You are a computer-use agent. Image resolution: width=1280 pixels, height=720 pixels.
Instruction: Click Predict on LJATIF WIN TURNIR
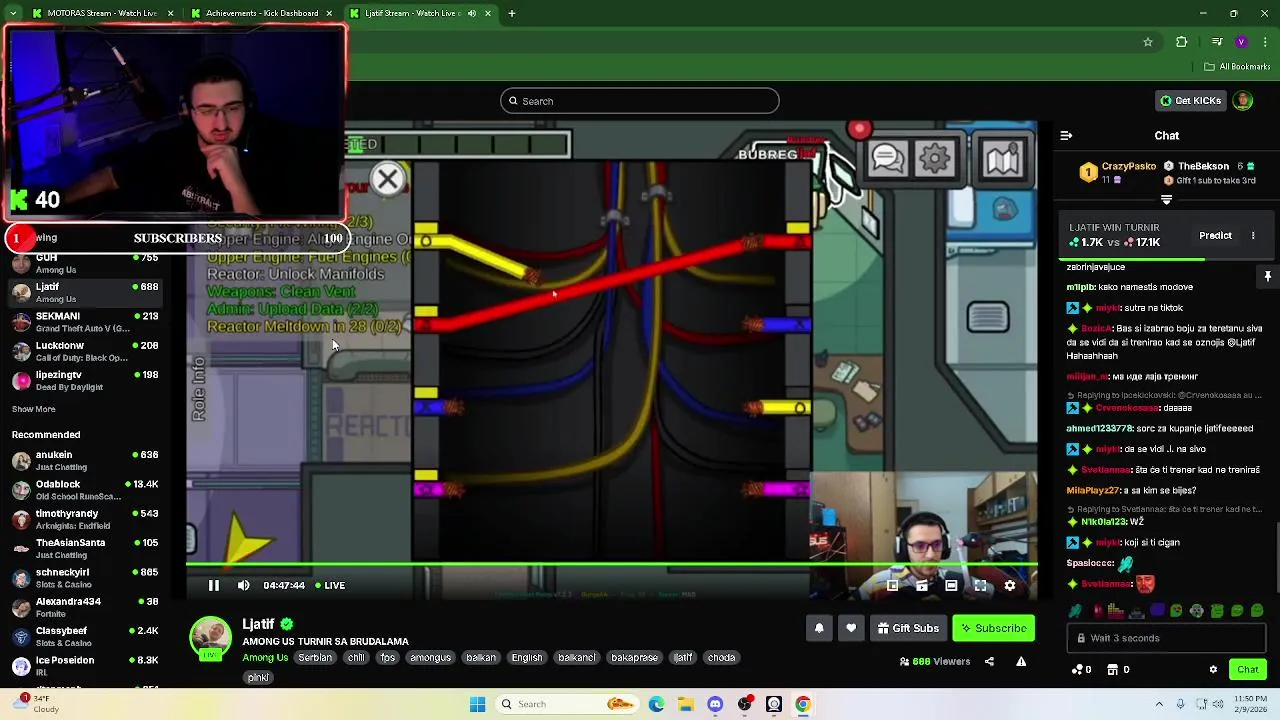1215,236
